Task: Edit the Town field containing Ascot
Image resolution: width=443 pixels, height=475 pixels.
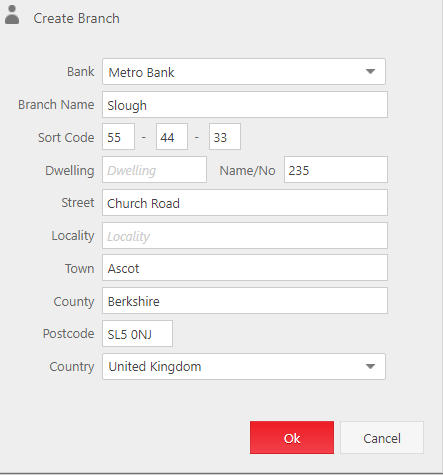Action: click(x=245, y=268)
